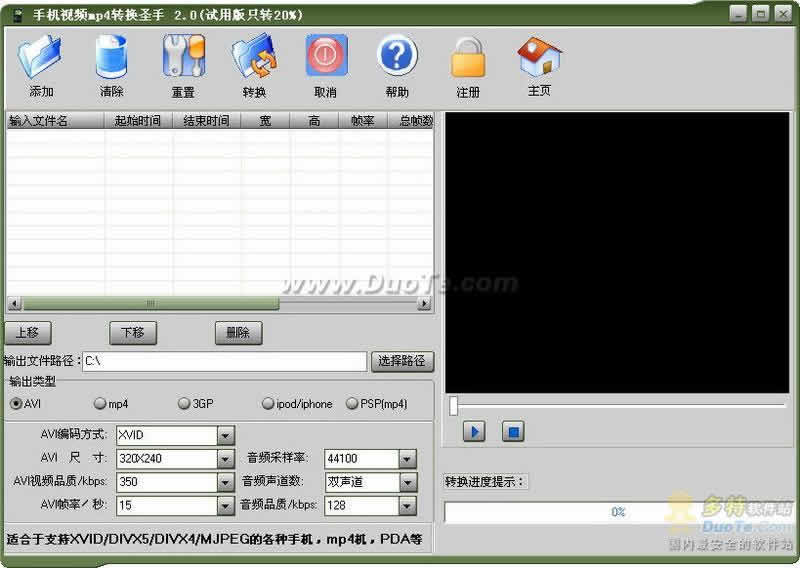Click the file list horizontal scrollbar thumb
Image resolution: width=800 pixels, height=568 pixels.
click(x=151, y=304)
